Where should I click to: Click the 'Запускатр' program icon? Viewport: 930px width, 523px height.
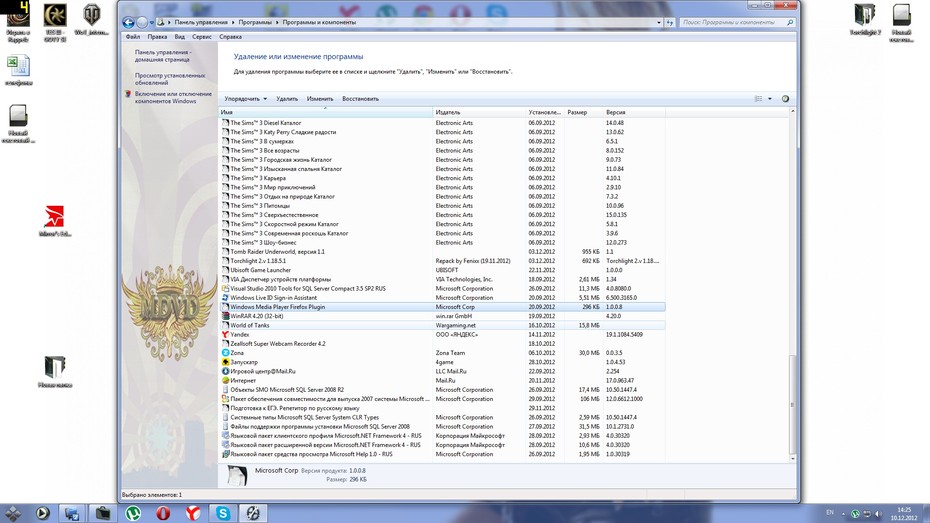click(x=225, y=362)
